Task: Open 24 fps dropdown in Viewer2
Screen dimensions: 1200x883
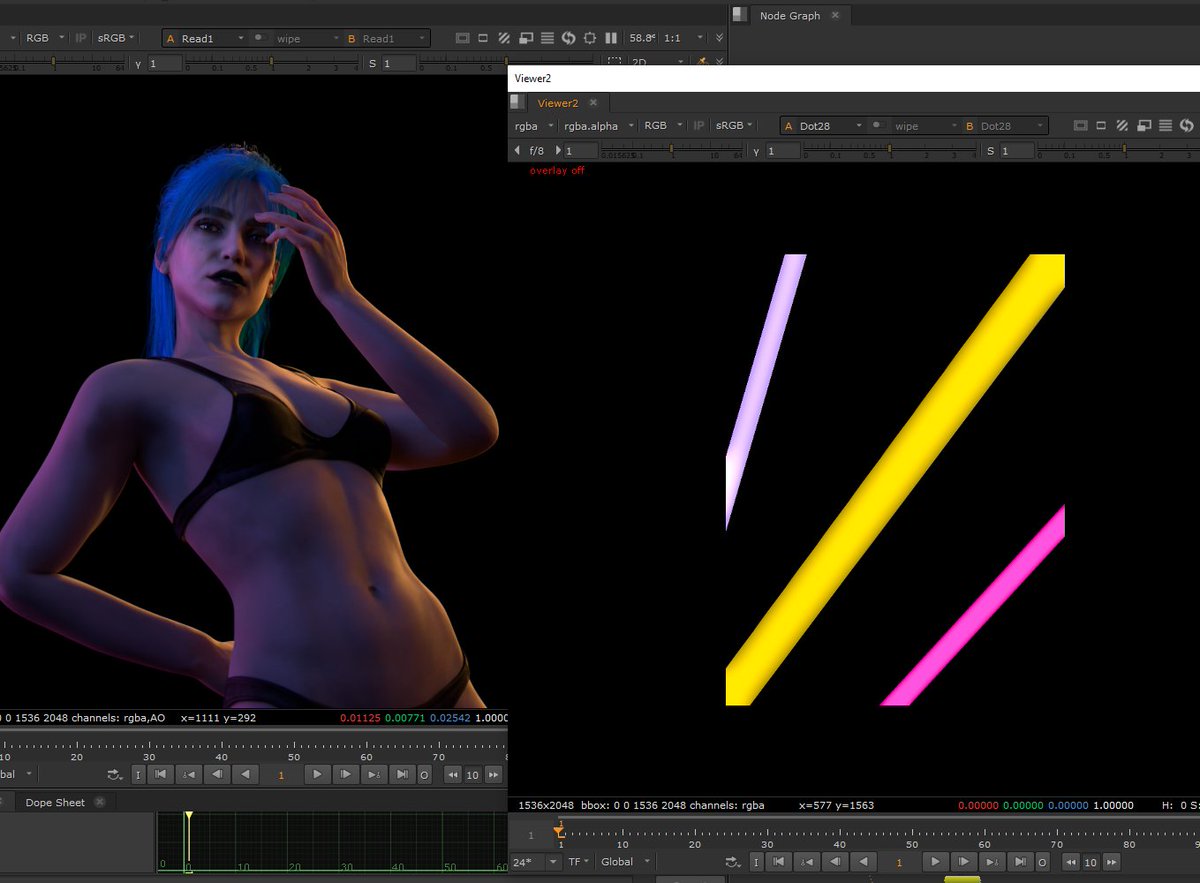Action: [535, 862]
